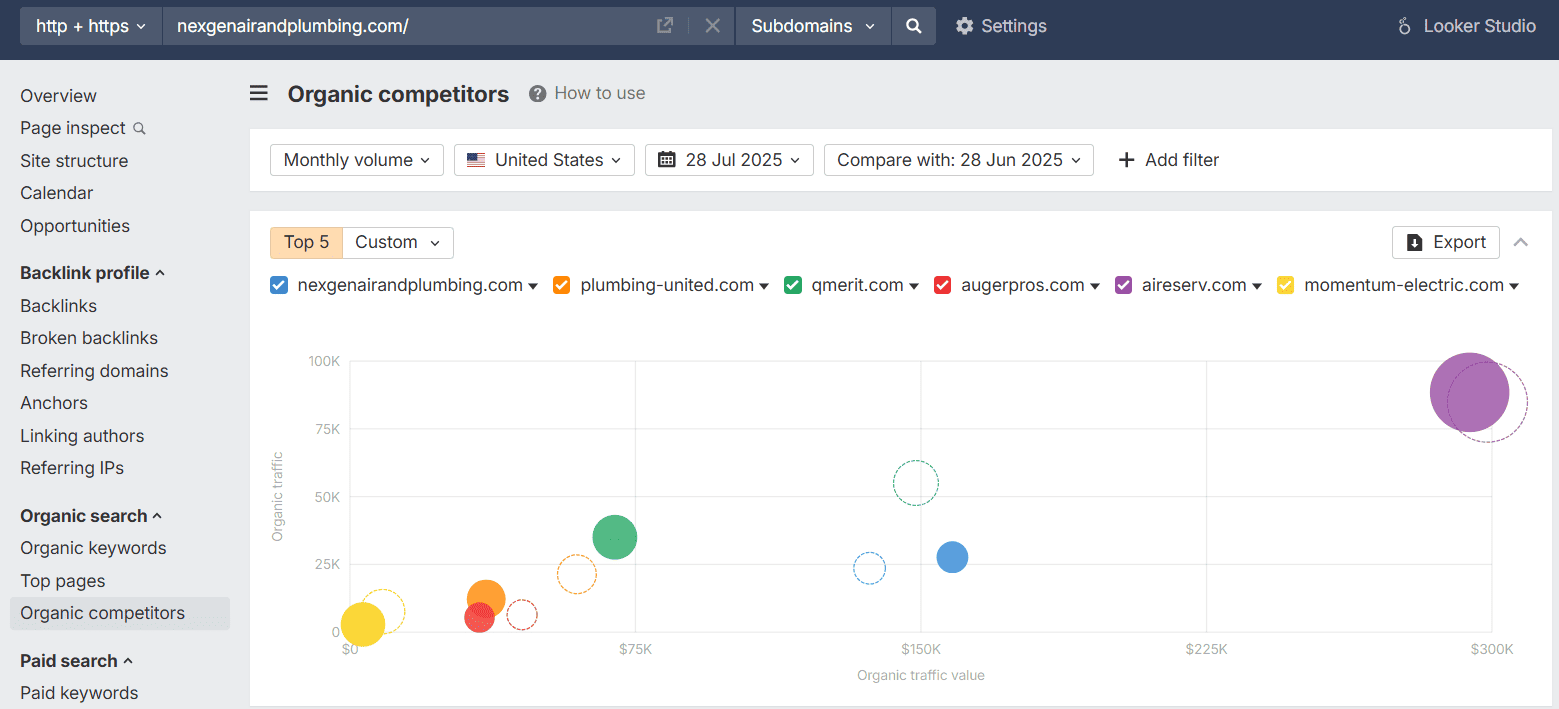
Task: Click the Export button
Action: pyautogui.click(x=1445, y=242)
